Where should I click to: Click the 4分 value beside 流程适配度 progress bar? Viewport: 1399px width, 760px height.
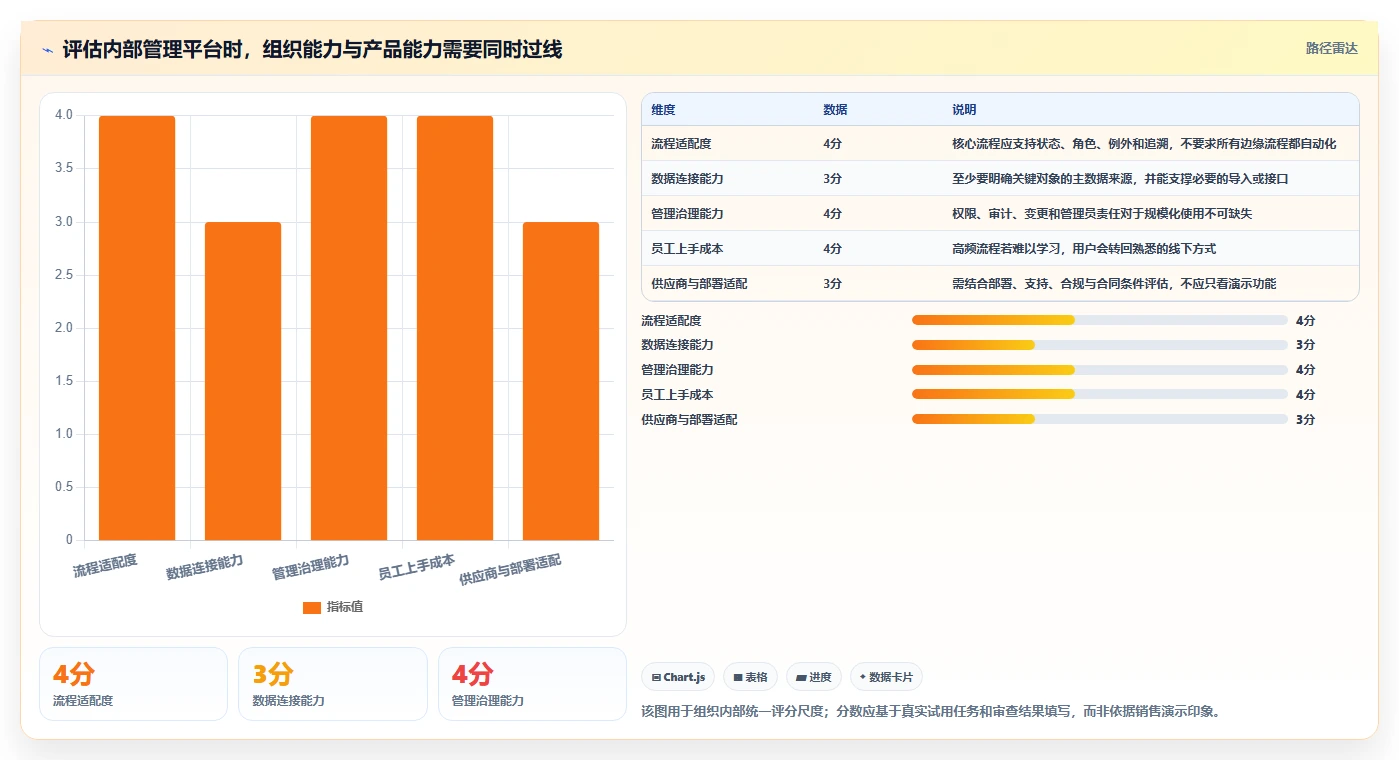click(1305, 320)
